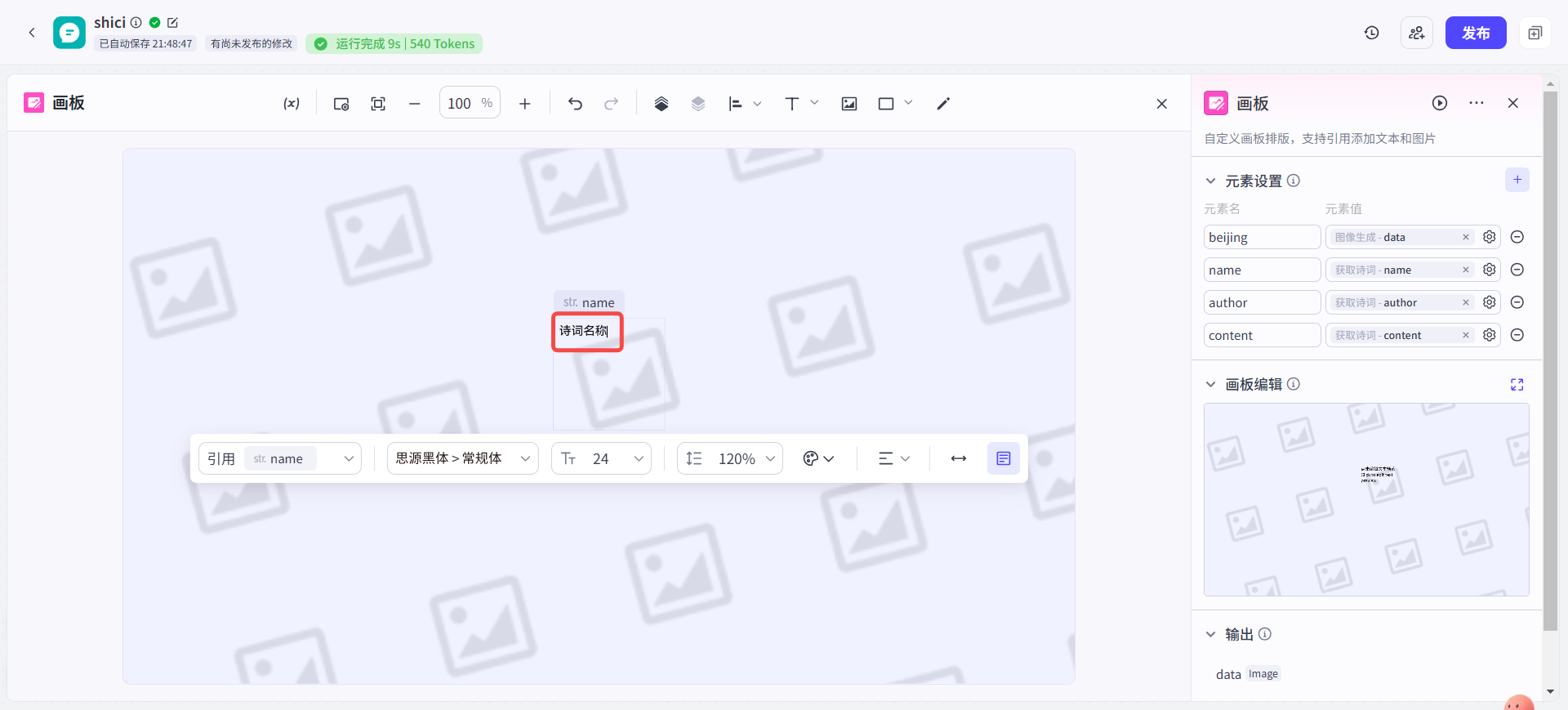Expand canvas editor to fullscreen icon
This screenshot has height=710, width=1568.
pos(1517,384)
